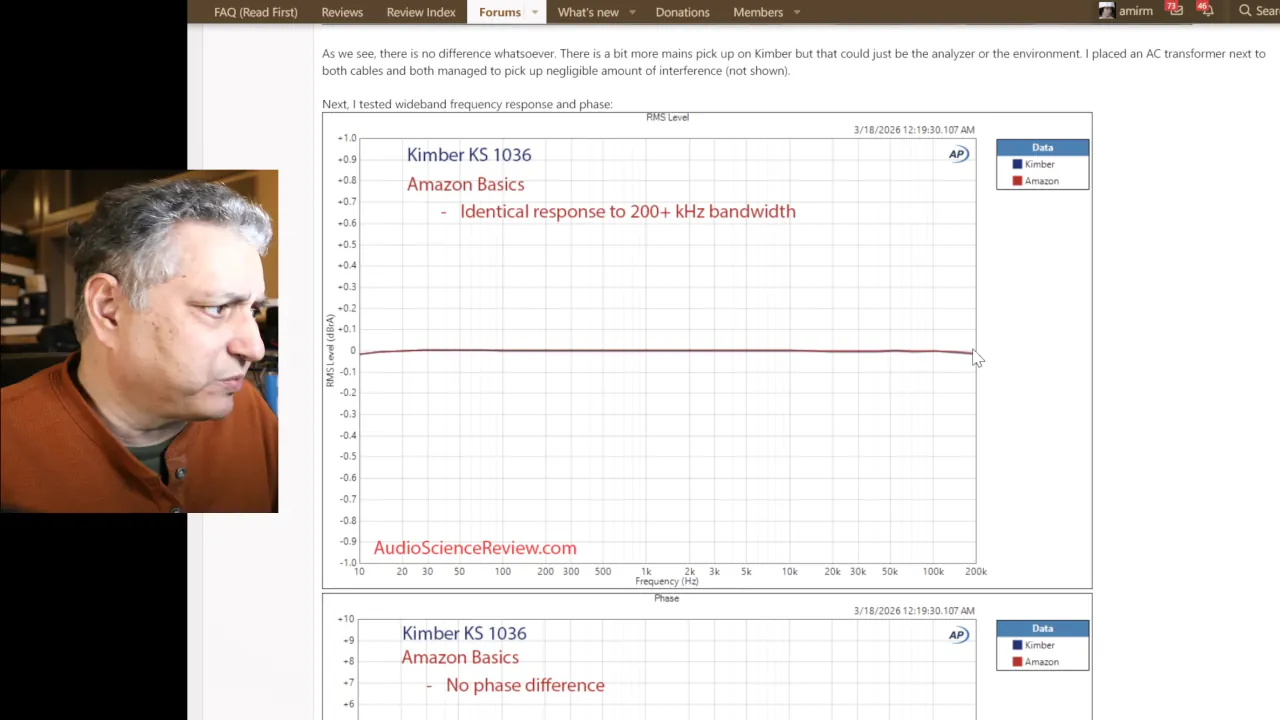The width and height of the screenshot is (1280, 720).
Task: Click the Amazon red swatch in RMS legend
Action: [x=1017, y=181]
